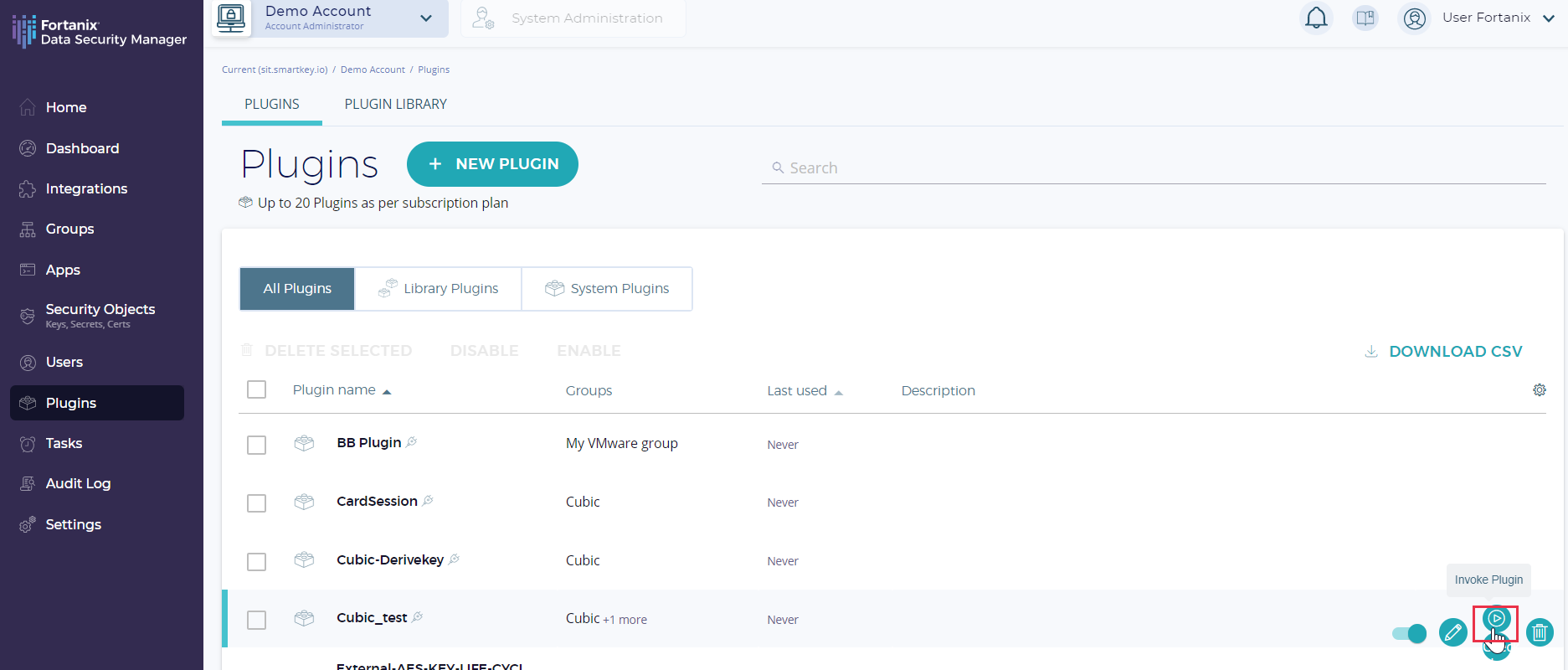Tick the select-all plugins checkbox
The width and height of the screenshot is (1568, 670).
point(257,389)
